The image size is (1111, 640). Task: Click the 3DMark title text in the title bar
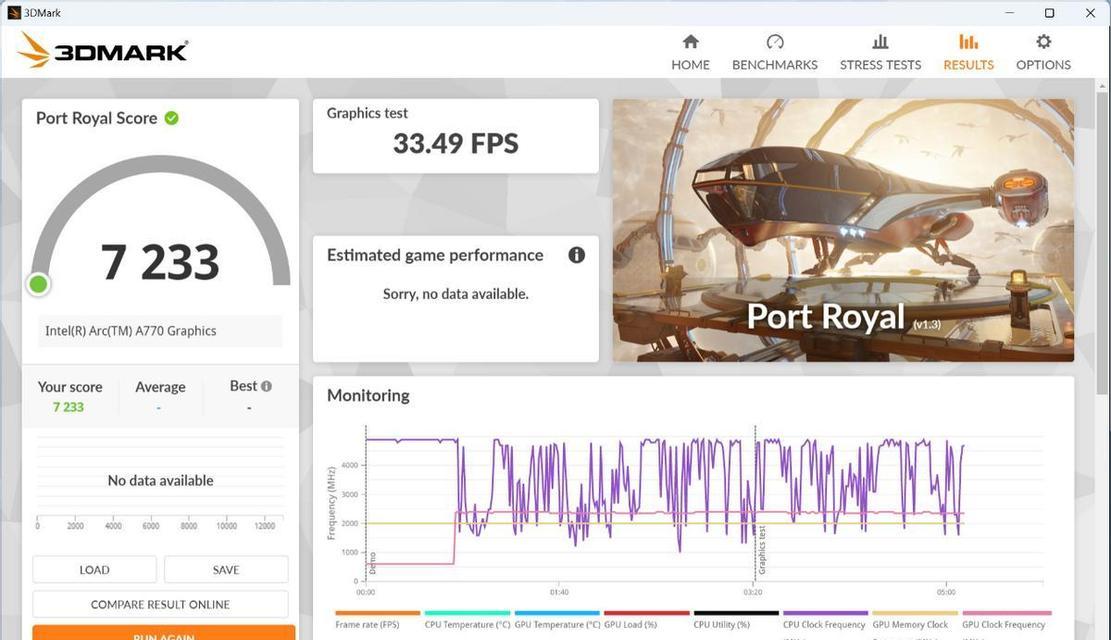click(x=43, y=13)
